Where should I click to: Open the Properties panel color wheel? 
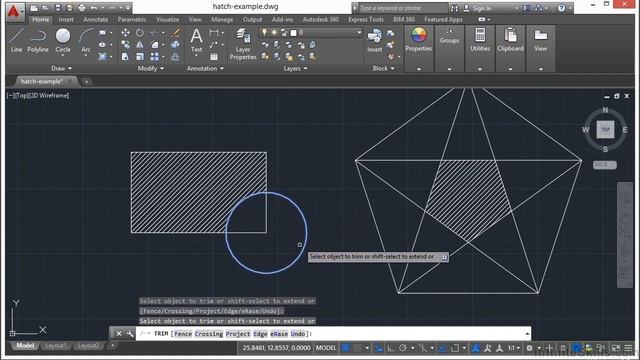pos(418,36)
